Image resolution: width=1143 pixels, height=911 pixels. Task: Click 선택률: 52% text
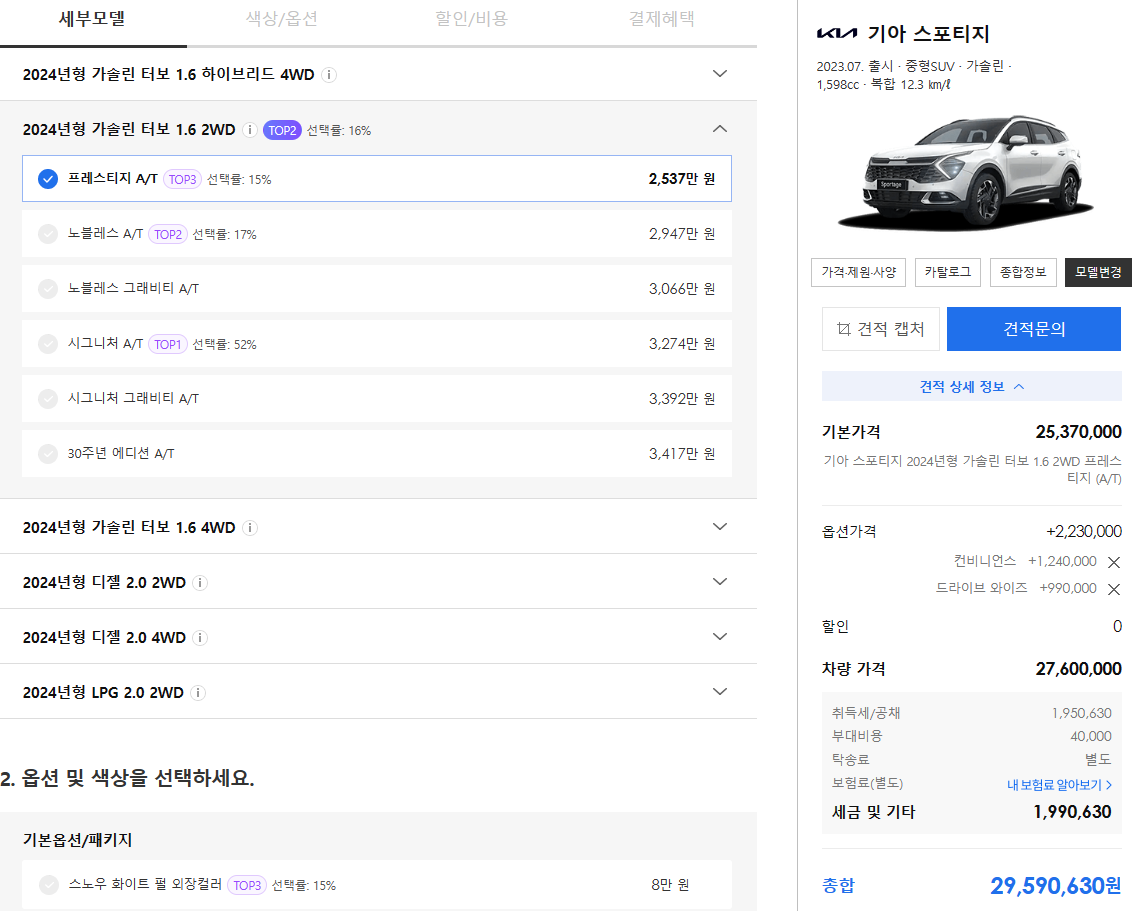point(225,345)
